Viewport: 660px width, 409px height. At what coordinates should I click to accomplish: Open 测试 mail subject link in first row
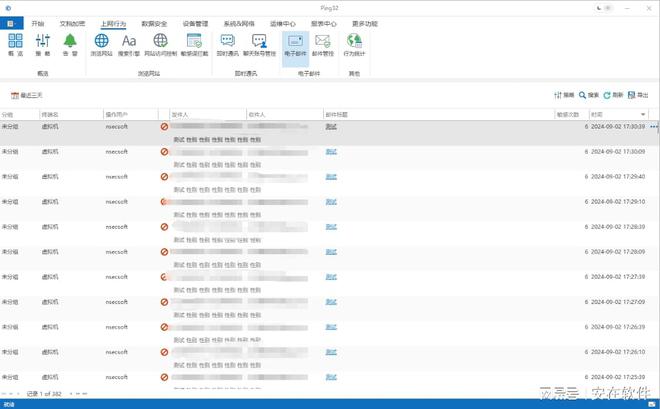click(x=331, y=127)
